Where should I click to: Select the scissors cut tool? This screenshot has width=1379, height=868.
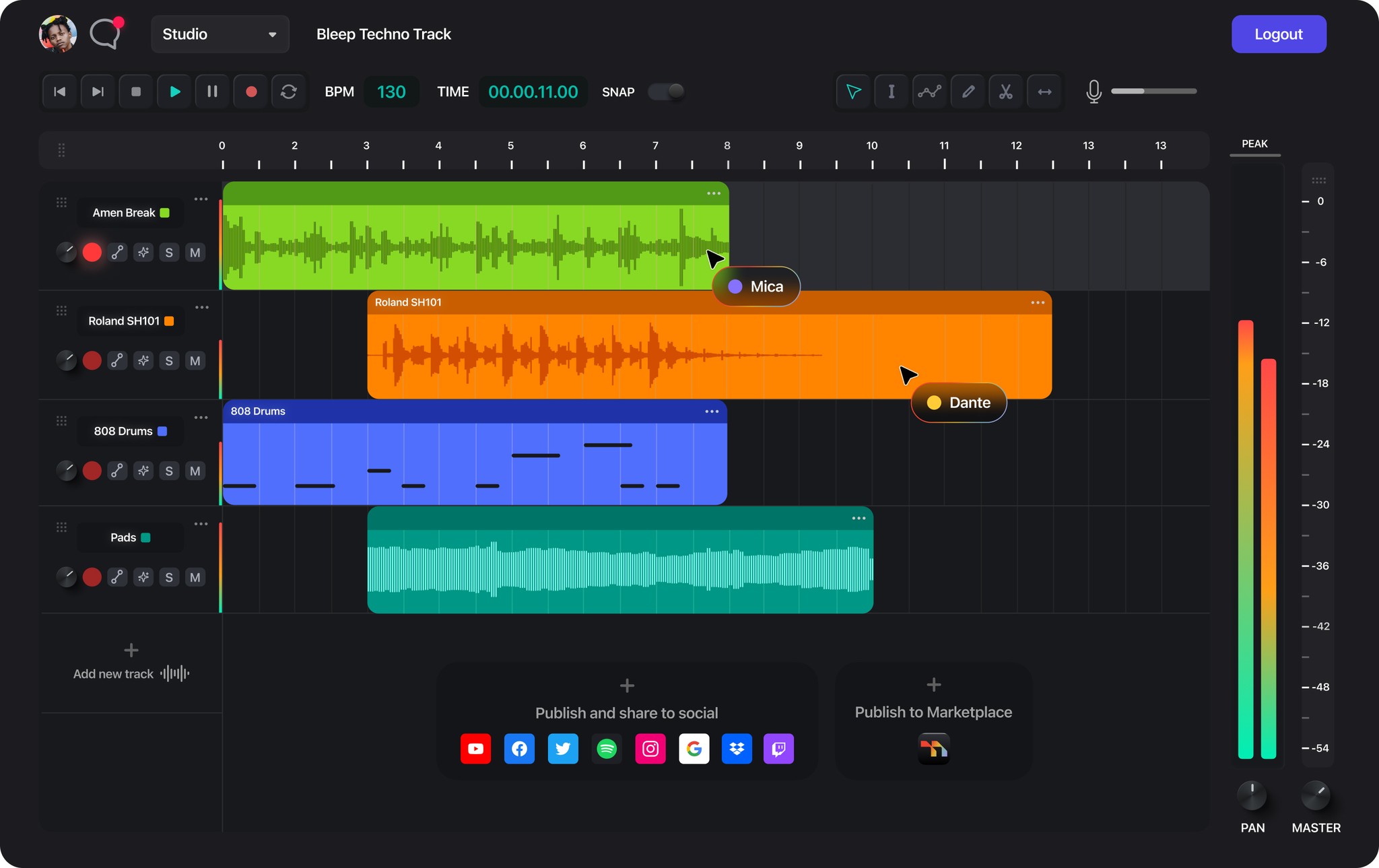[1005, 92]
